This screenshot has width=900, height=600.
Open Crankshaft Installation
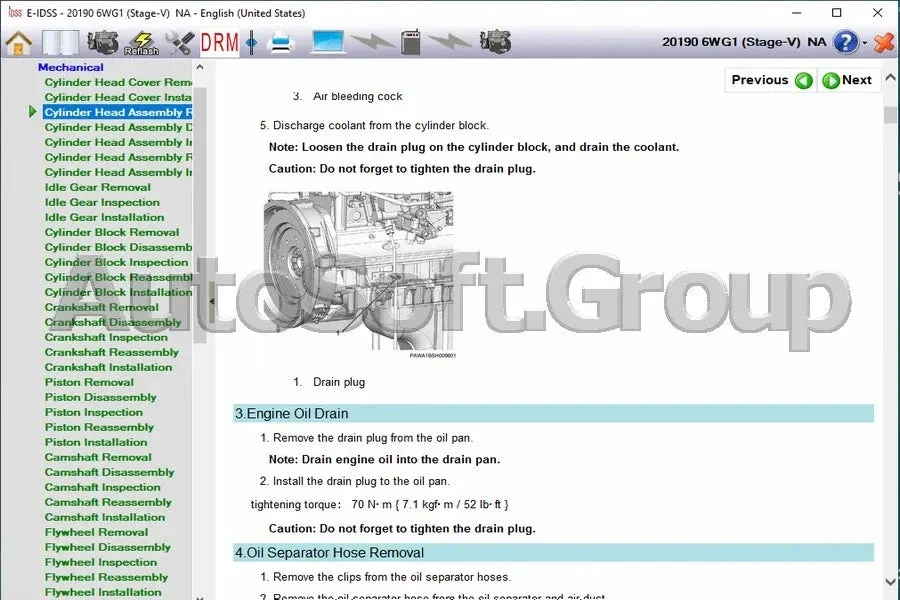coord(108,367)
